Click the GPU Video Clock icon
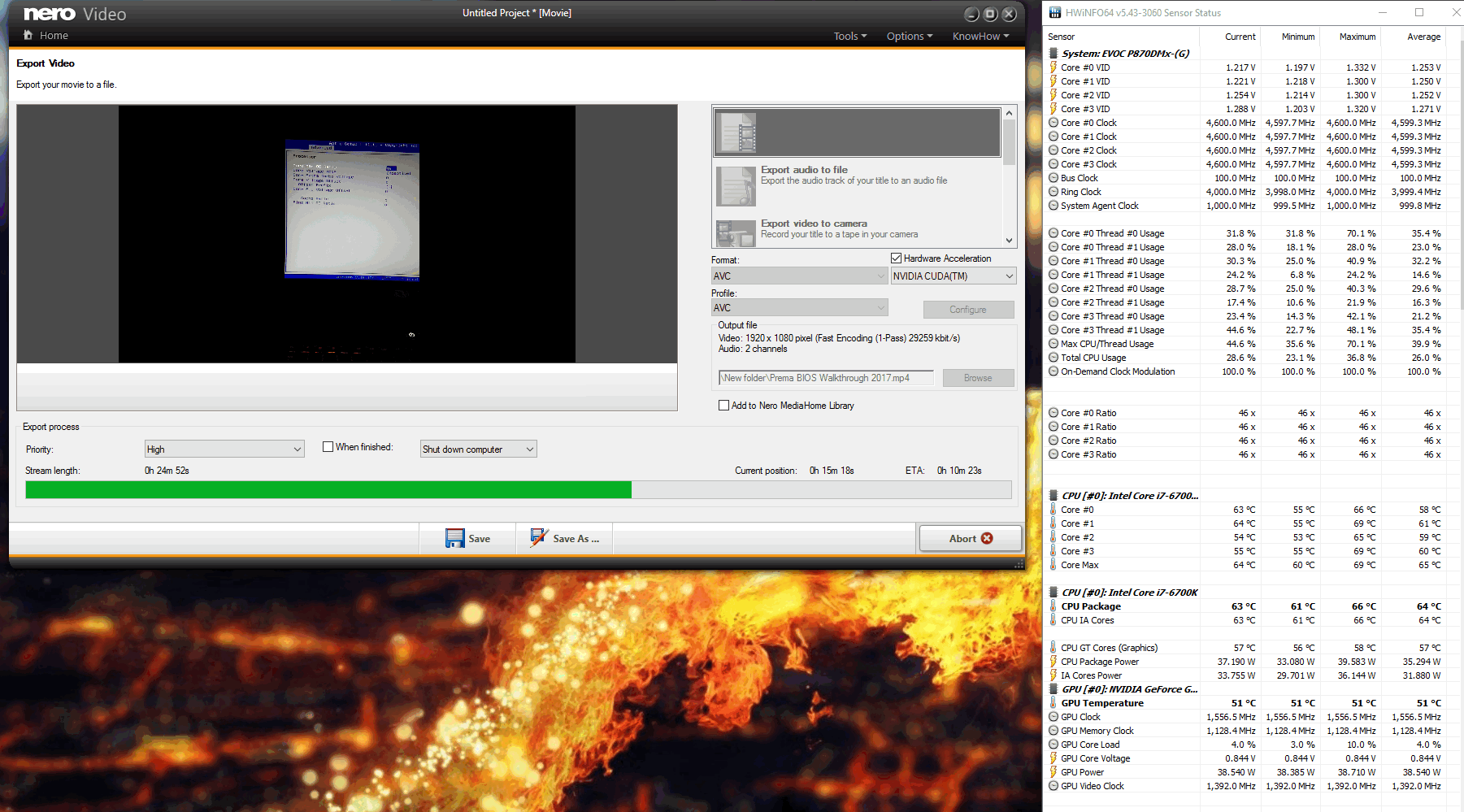 coord(1053,786)
